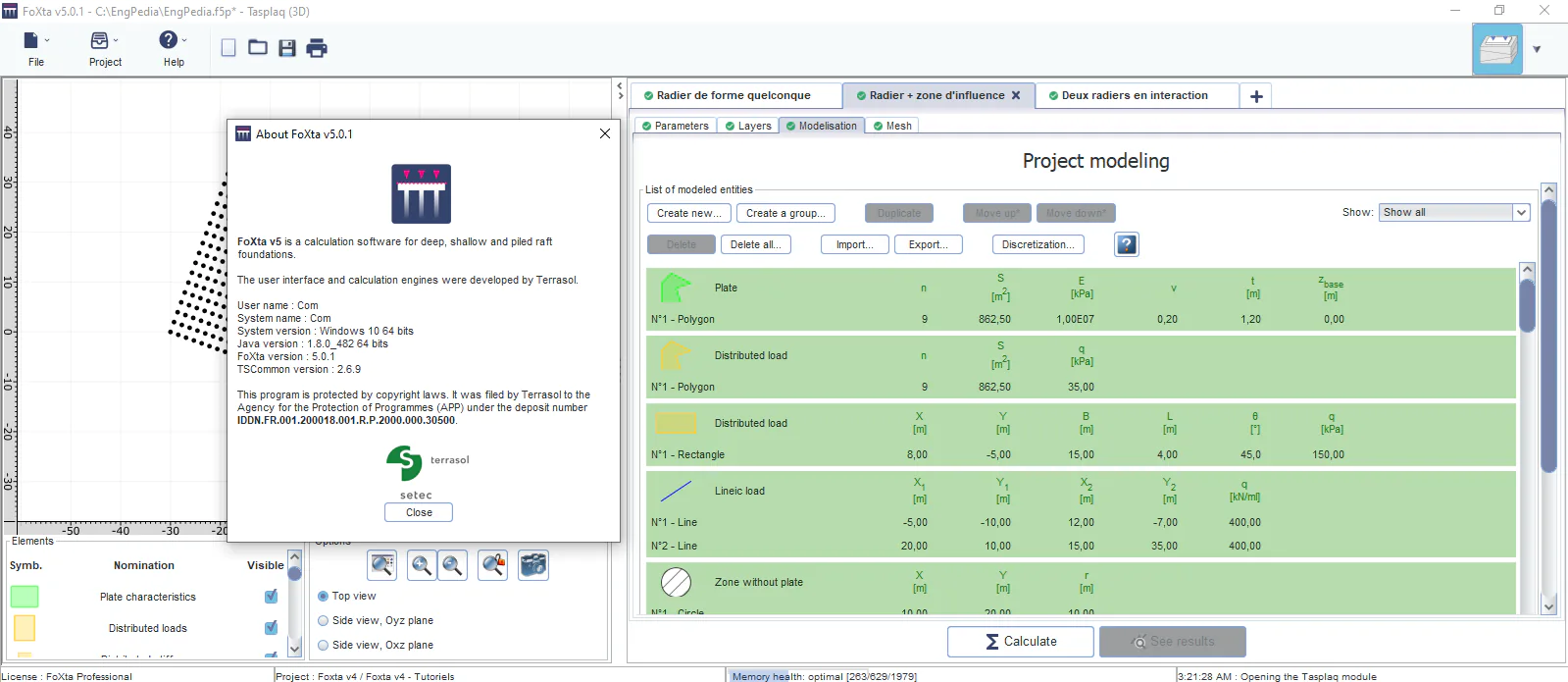The image size is (1568, 682).
Task: Click the open folder toolbar icon
Action: (258, 47)
